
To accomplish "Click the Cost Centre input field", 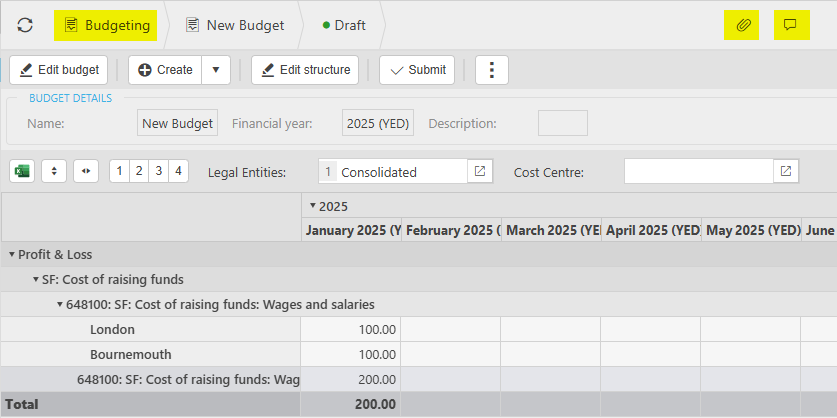I will click(x=698, y=171).
